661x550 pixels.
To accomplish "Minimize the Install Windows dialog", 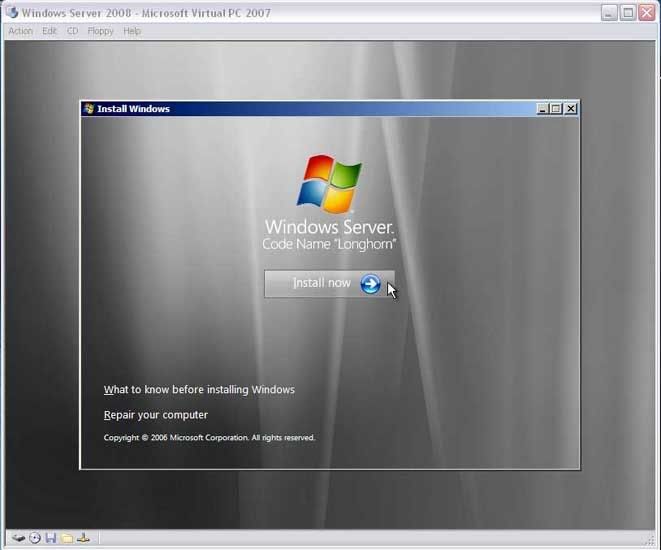I will pos(543,109).
